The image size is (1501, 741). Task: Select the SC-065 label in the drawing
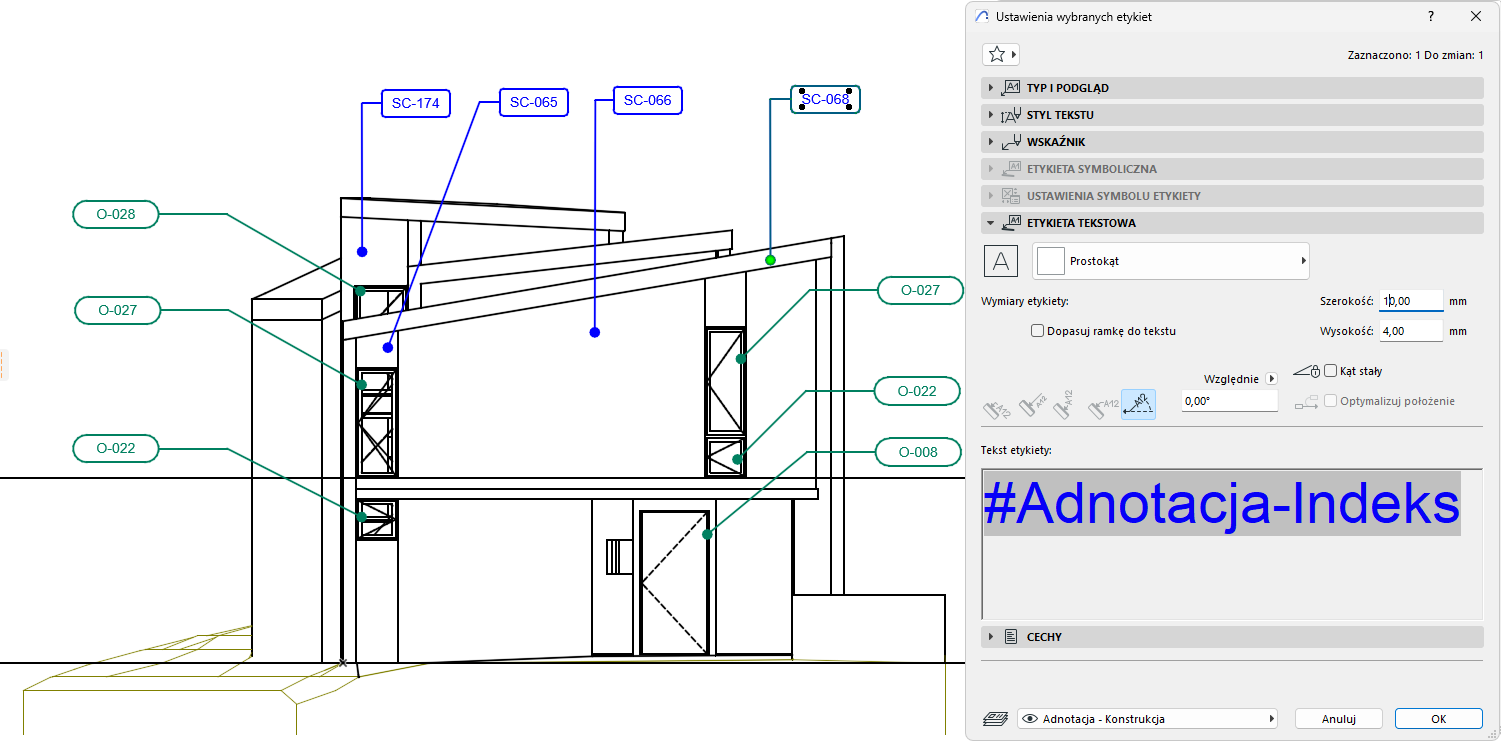534,102
